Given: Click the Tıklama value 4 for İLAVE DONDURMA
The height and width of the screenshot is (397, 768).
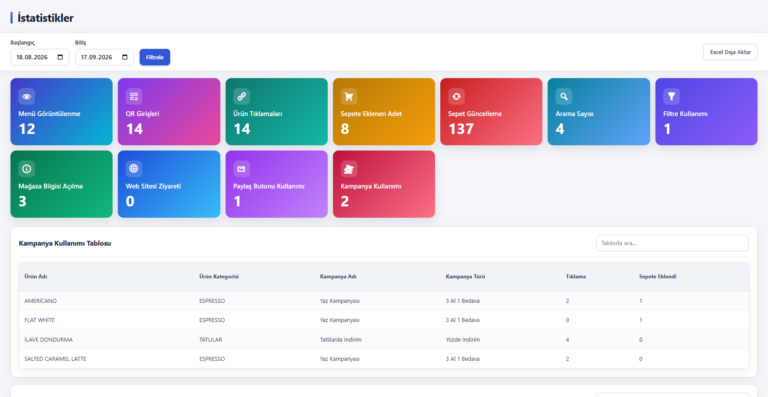Looking at the screenshot, I should 567,340.
